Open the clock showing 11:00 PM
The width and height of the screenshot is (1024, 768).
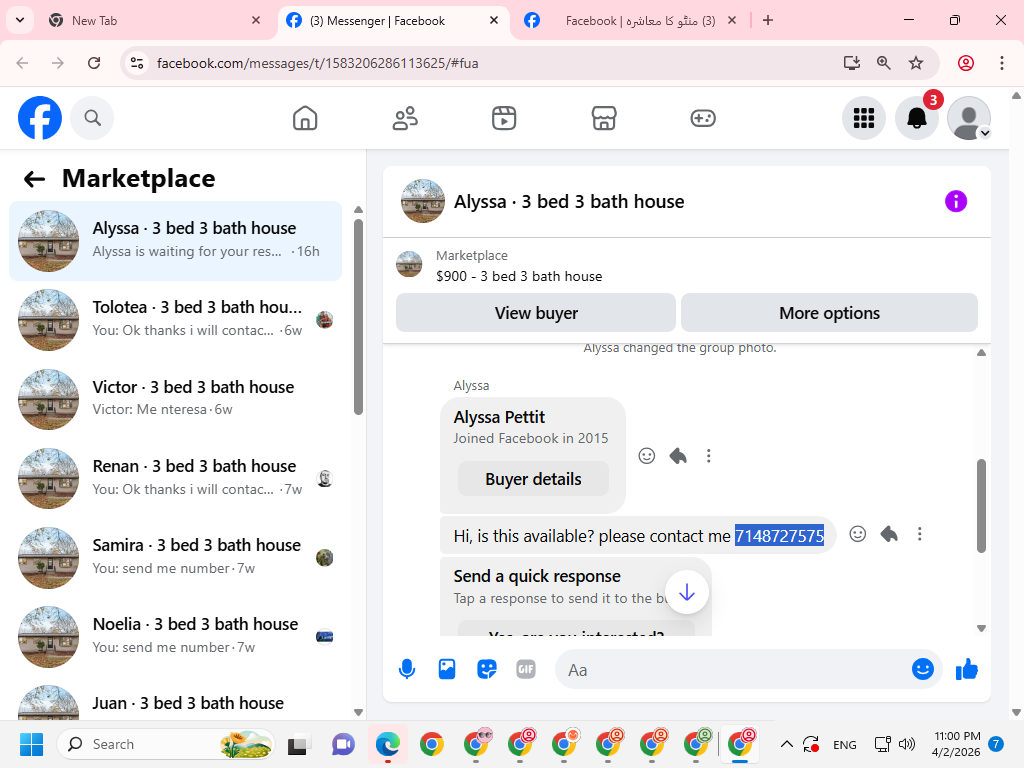coord(956,744)
